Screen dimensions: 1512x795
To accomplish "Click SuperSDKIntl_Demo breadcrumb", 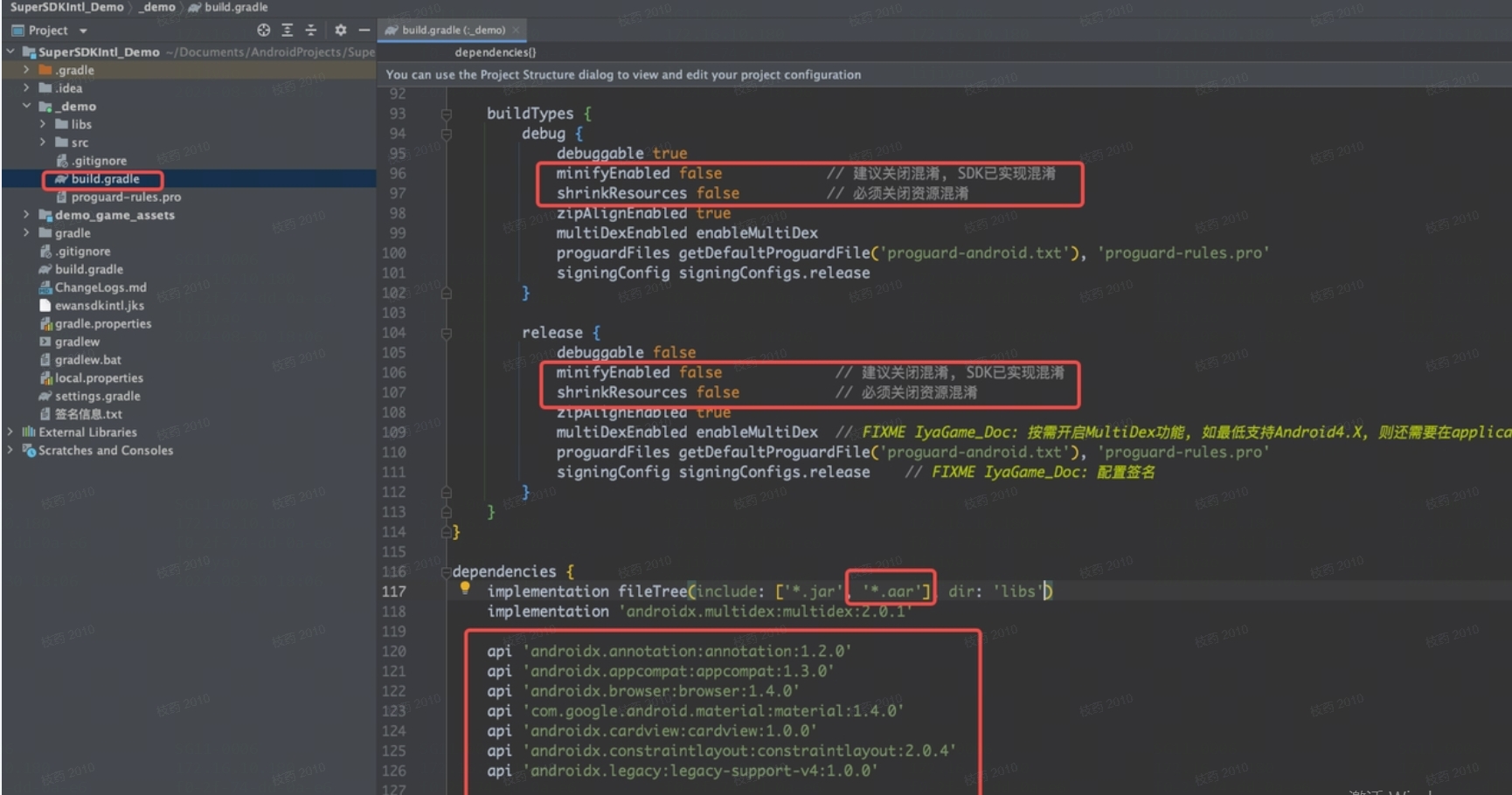I will click(66, 7).
